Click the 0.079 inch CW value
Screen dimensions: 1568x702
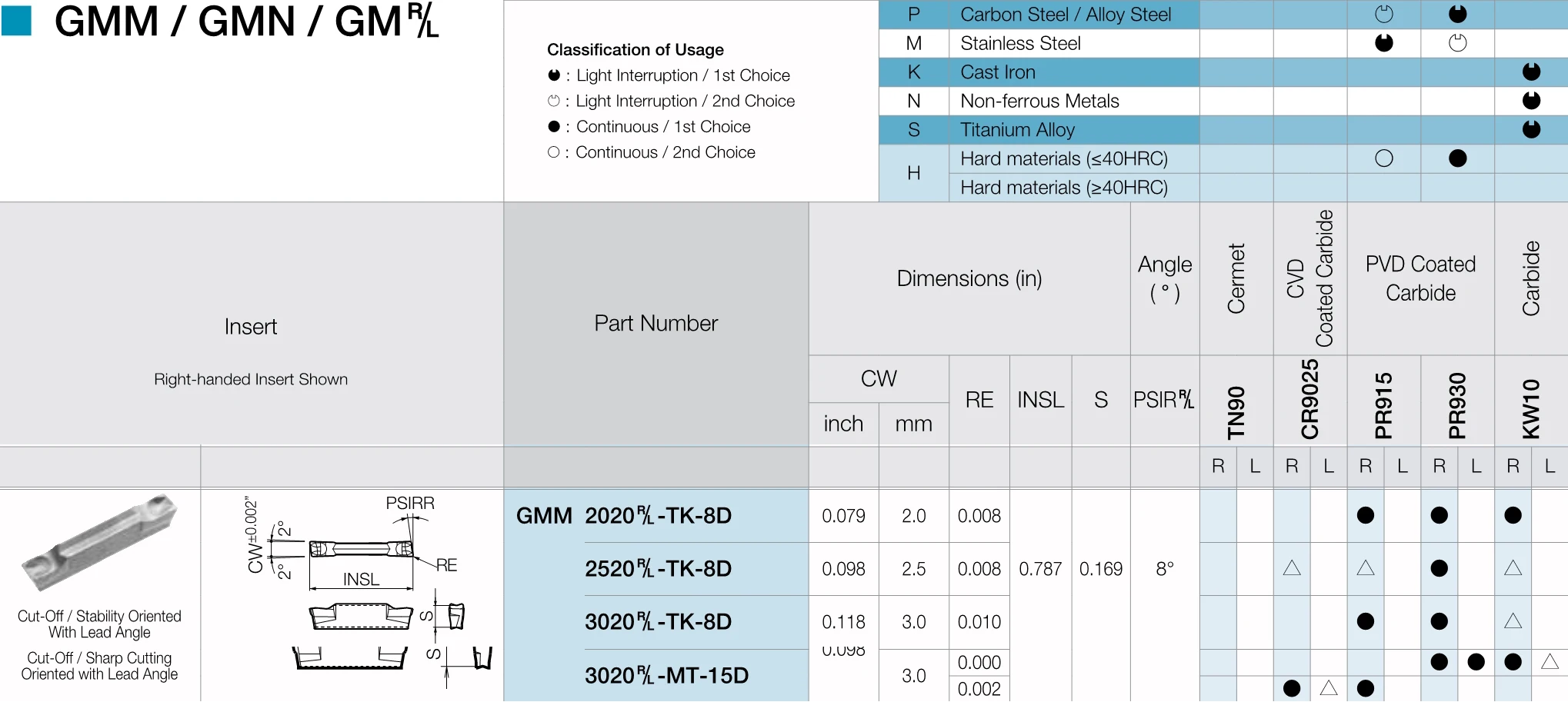(x=843, y=516)
